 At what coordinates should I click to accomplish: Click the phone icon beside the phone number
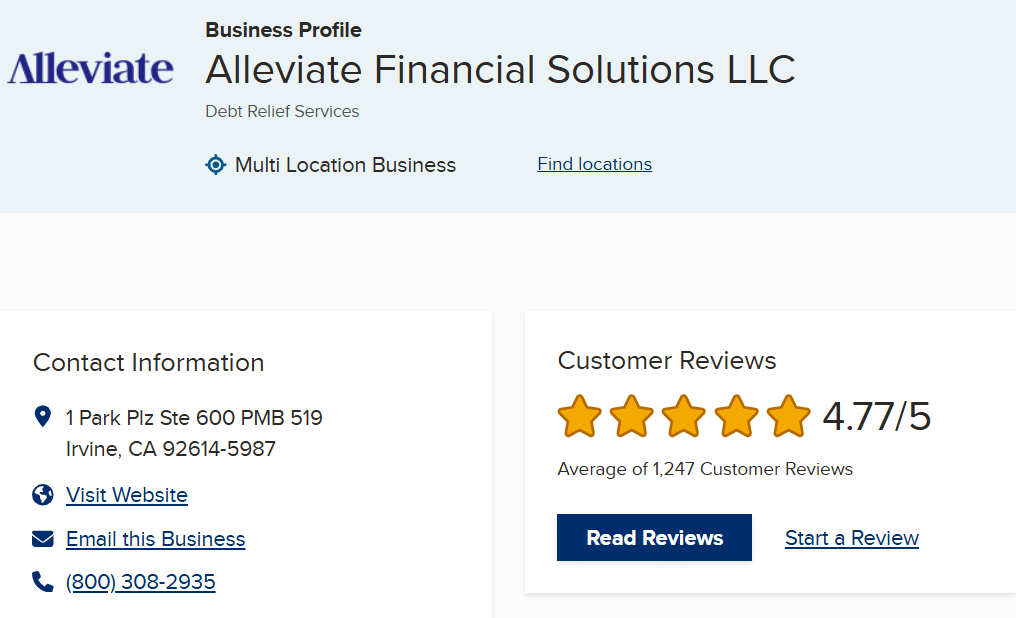tap(41, 580)
